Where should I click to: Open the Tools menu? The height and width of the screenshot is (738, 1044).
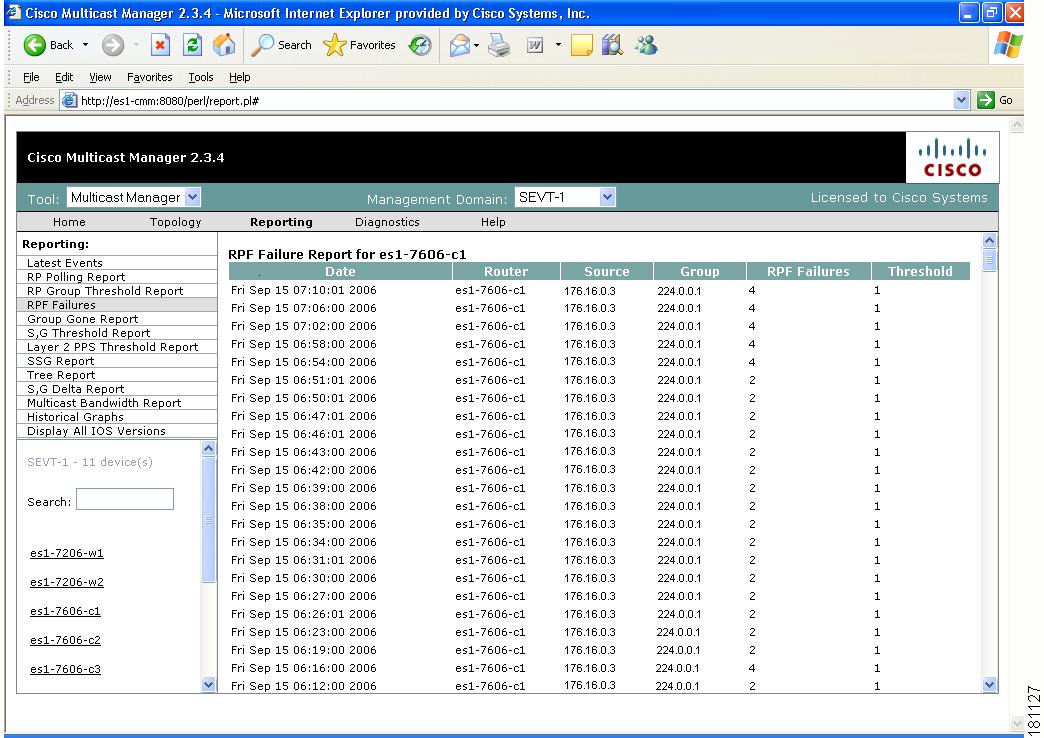coord(200,77)
